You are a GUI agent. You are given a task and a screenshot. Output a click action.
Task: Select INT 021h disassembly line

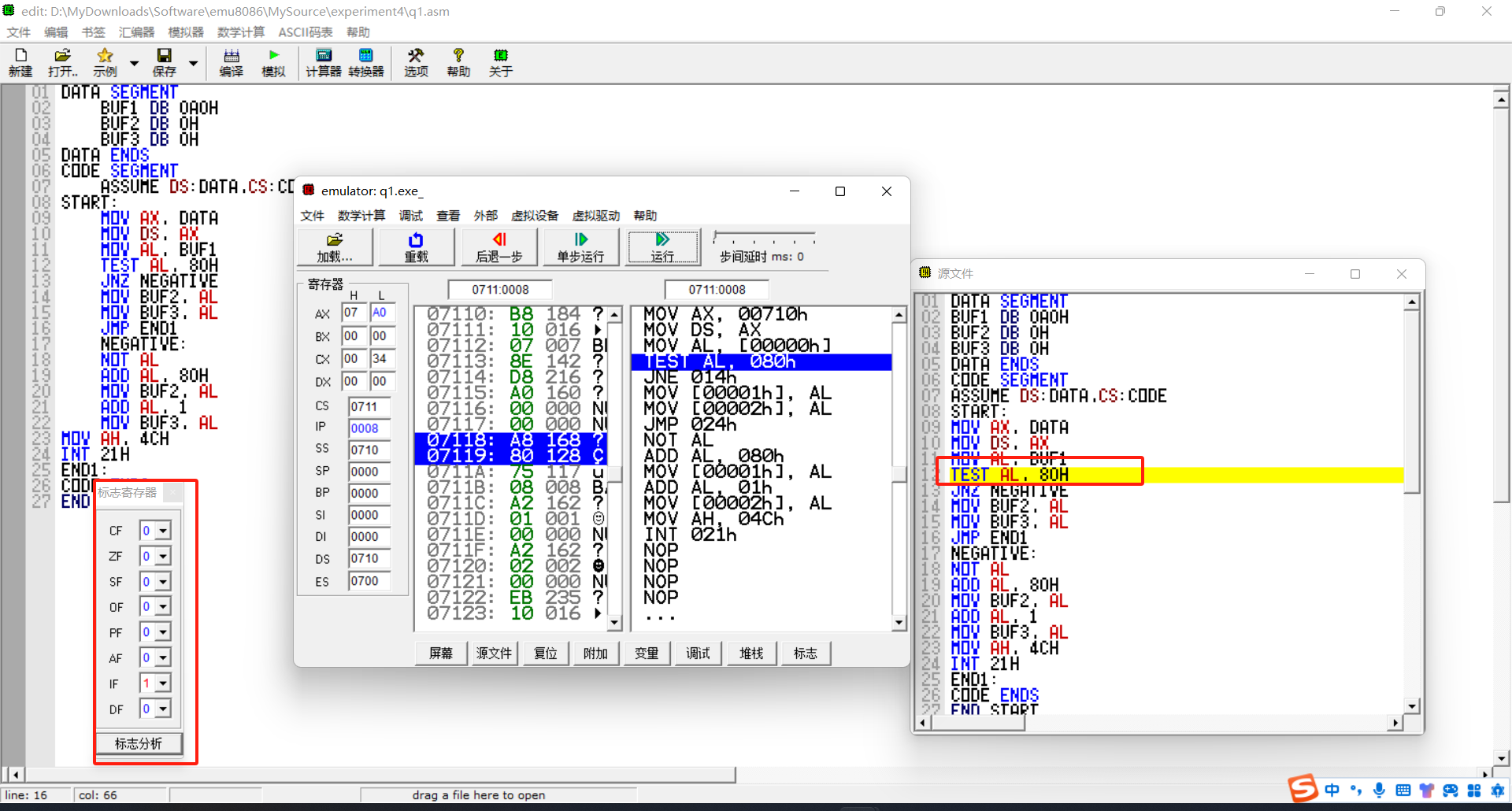click(x=761, y=535)
